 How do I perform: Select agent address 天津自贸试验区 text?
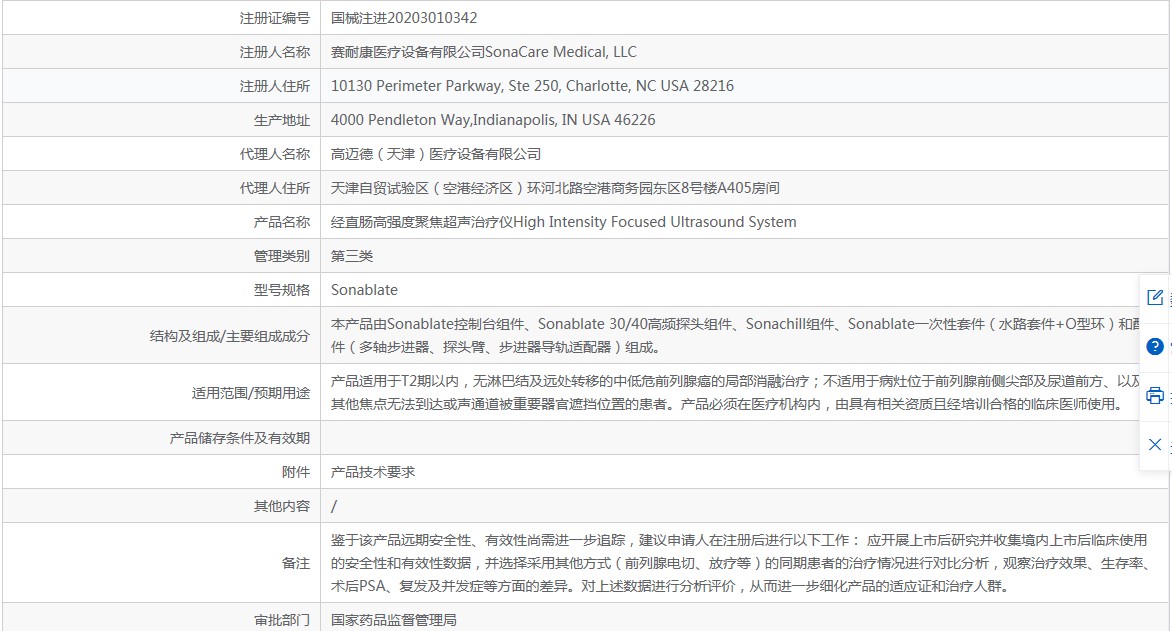click(x=555, y=188)
